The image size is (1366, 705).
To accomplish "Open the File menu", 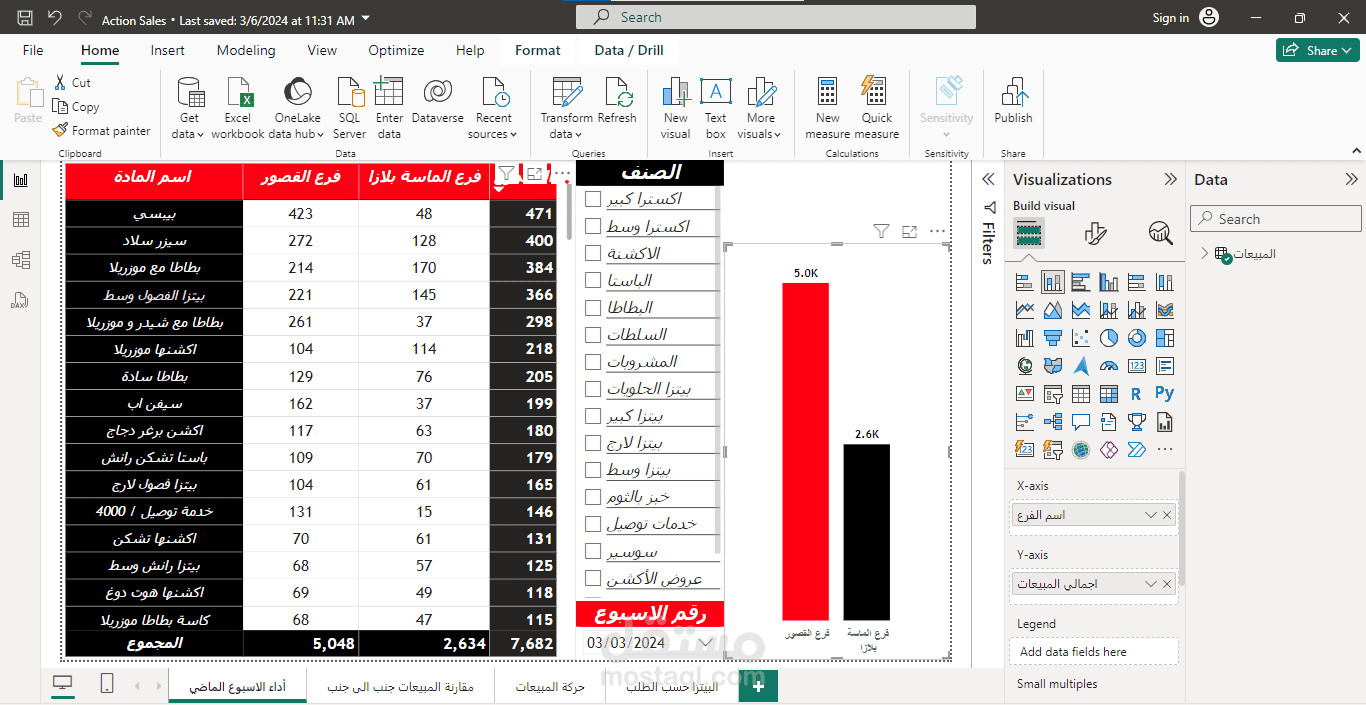I will click(x=33, y=50).
